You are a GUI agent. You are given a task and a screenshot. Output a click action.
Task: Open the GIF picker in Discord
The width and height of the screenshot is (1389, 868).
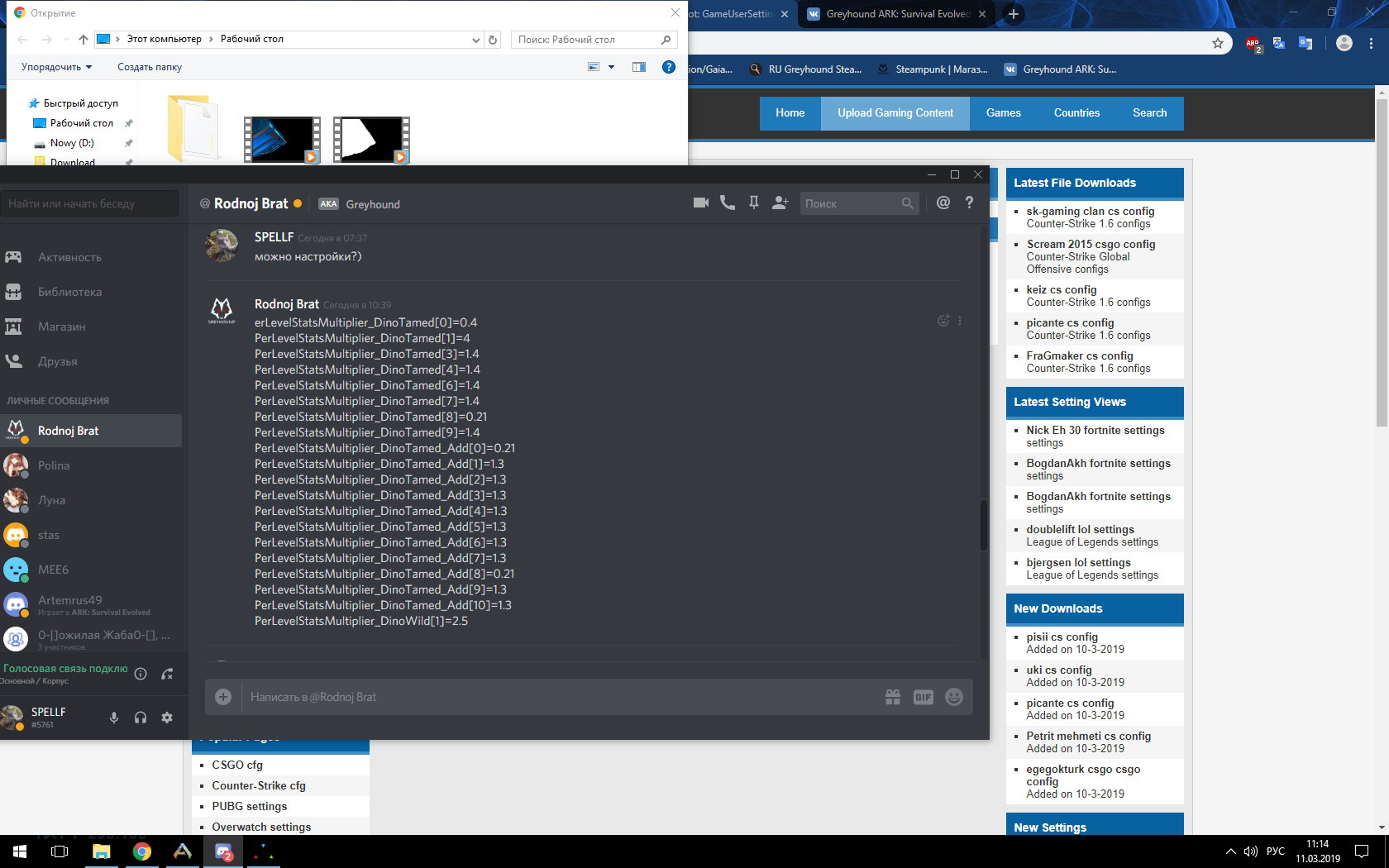pyautogui.click(x=923, y=697)
